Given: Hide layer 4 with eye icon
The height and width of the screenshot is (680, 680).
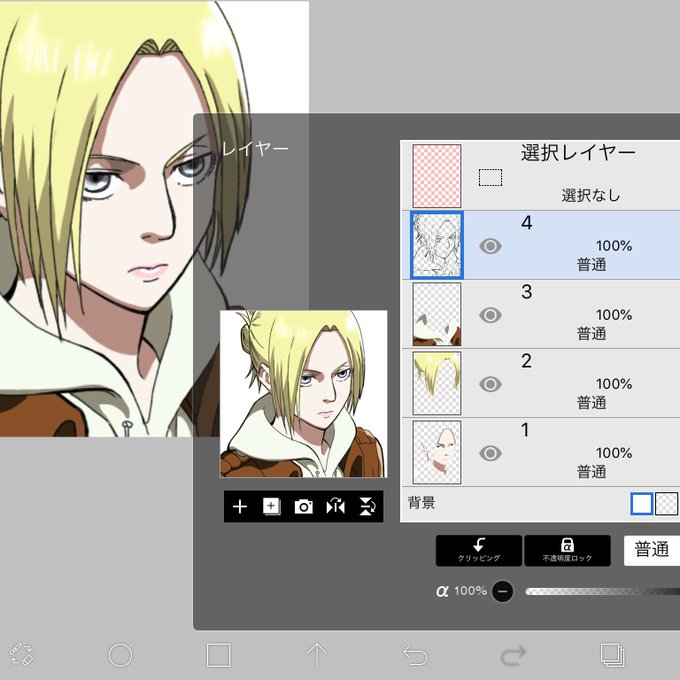Looking at the screenshot, I should click(x=490, y=246).
